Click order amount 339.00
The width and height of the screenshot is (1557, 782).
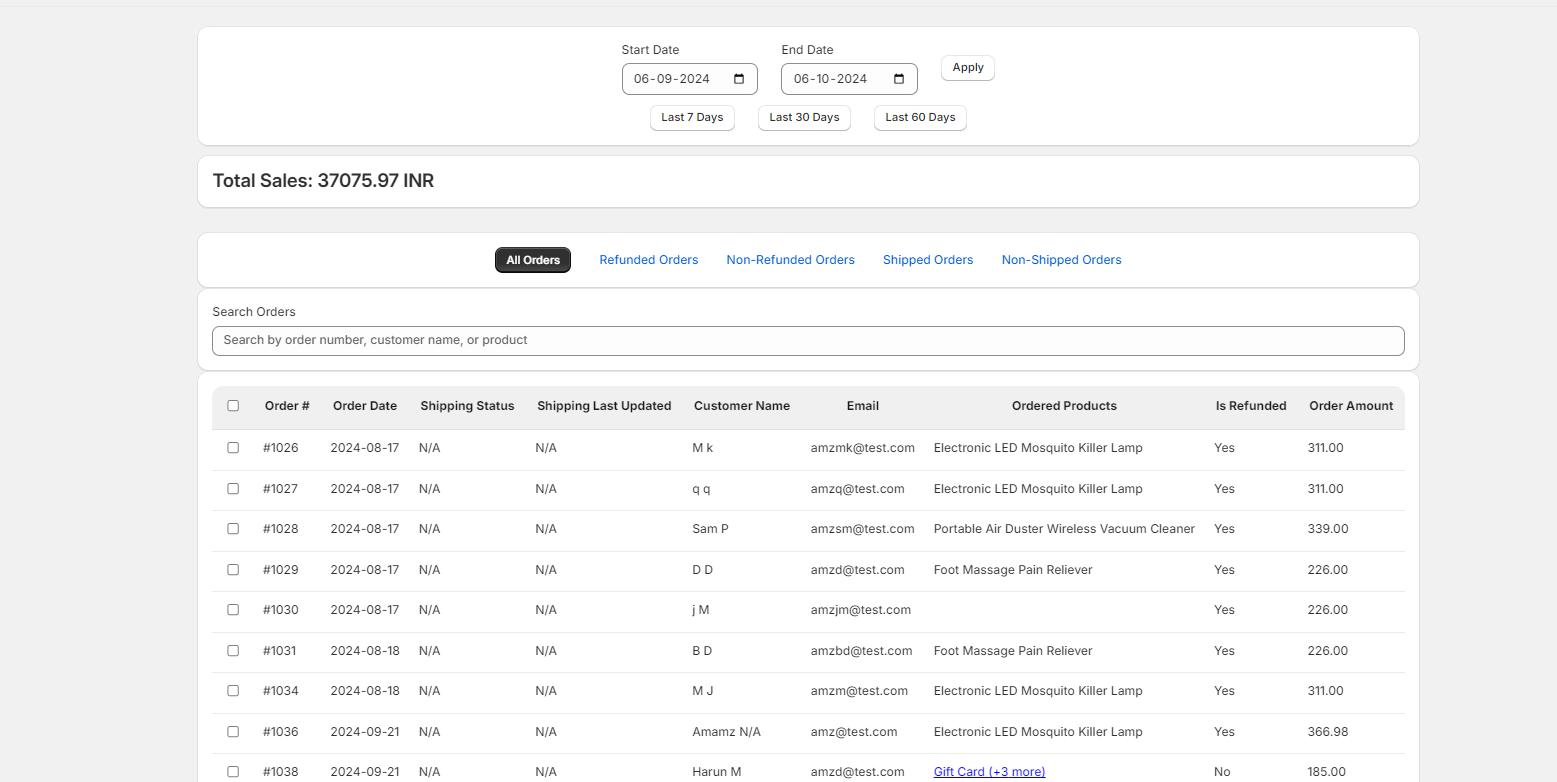click(x=1328, y=529)
